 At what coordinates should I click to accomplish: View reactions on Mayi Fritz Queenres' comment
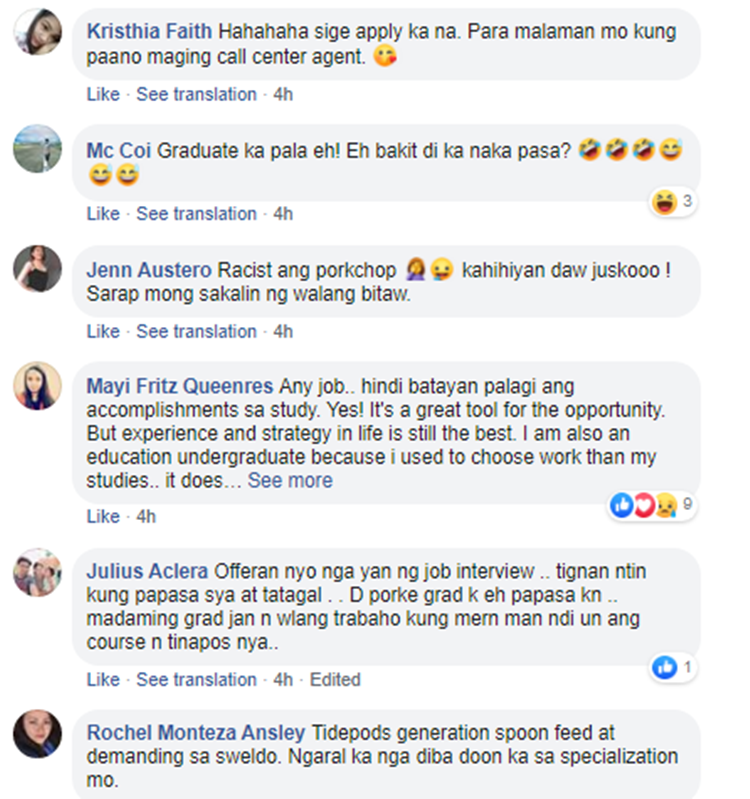(652, 505)
